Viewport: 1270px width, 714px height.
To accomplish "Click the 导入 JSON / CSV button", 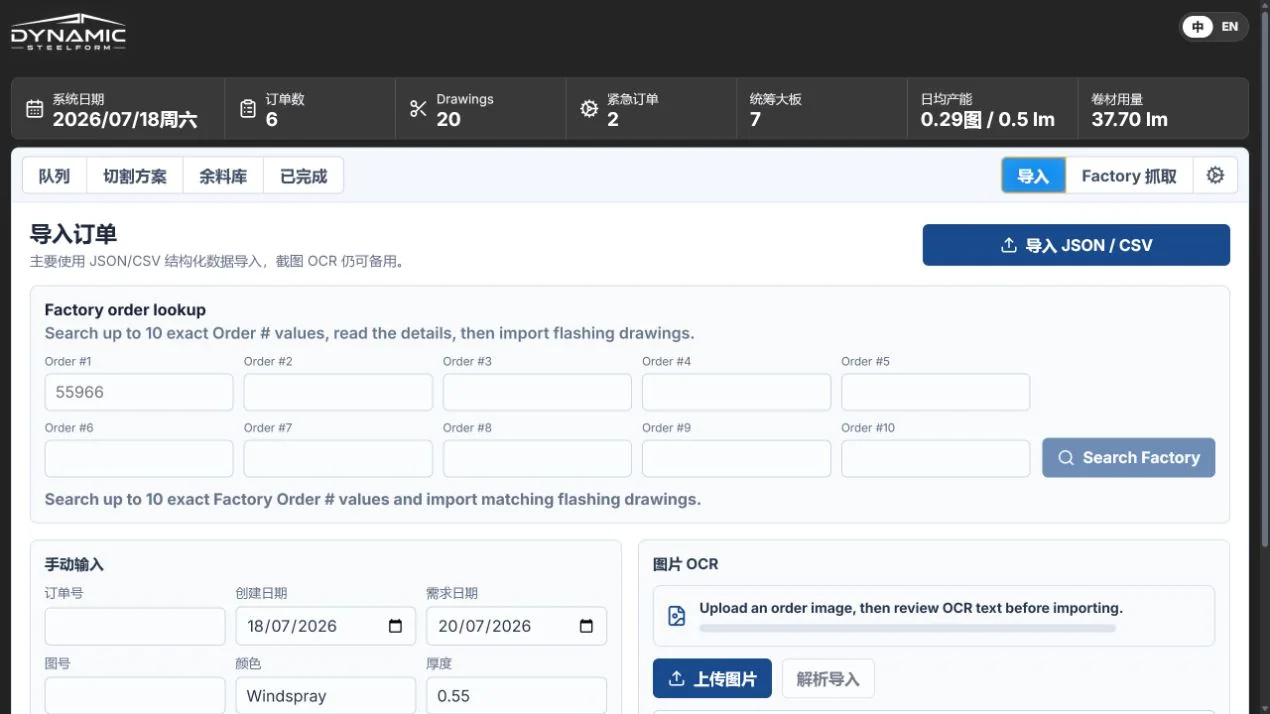I will tap(1076, 245).
